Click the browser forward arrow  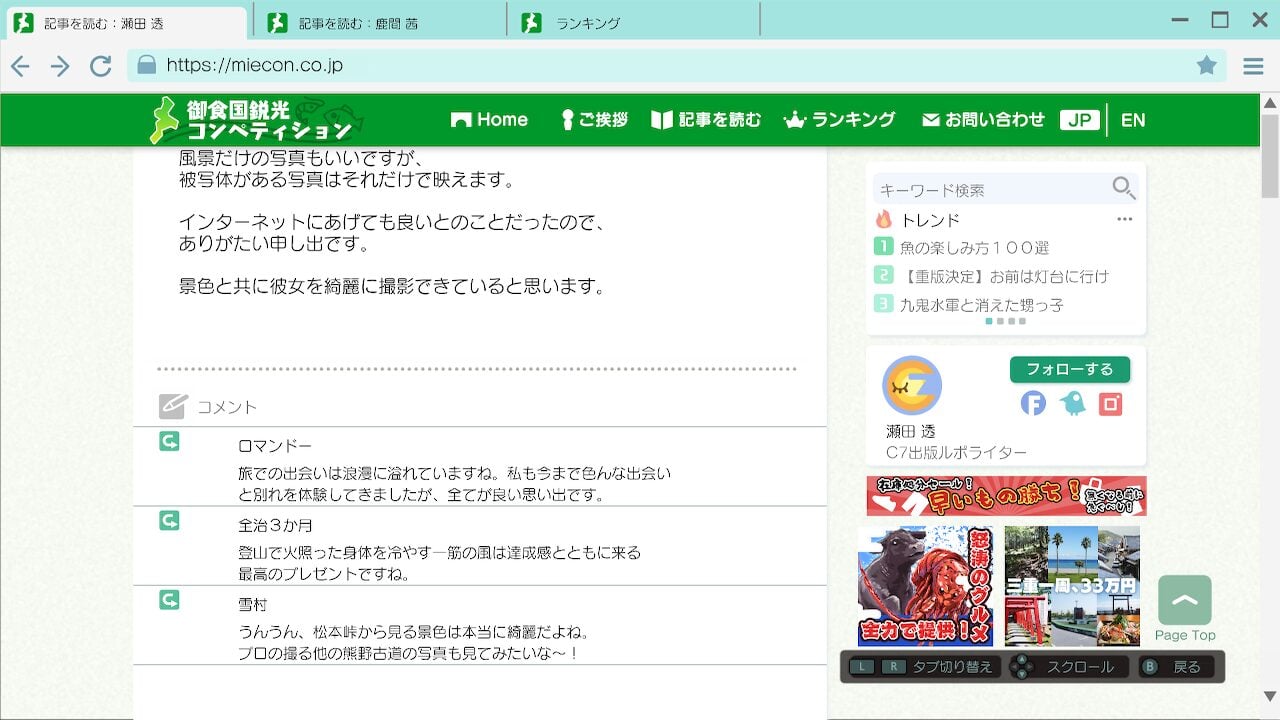60,66
